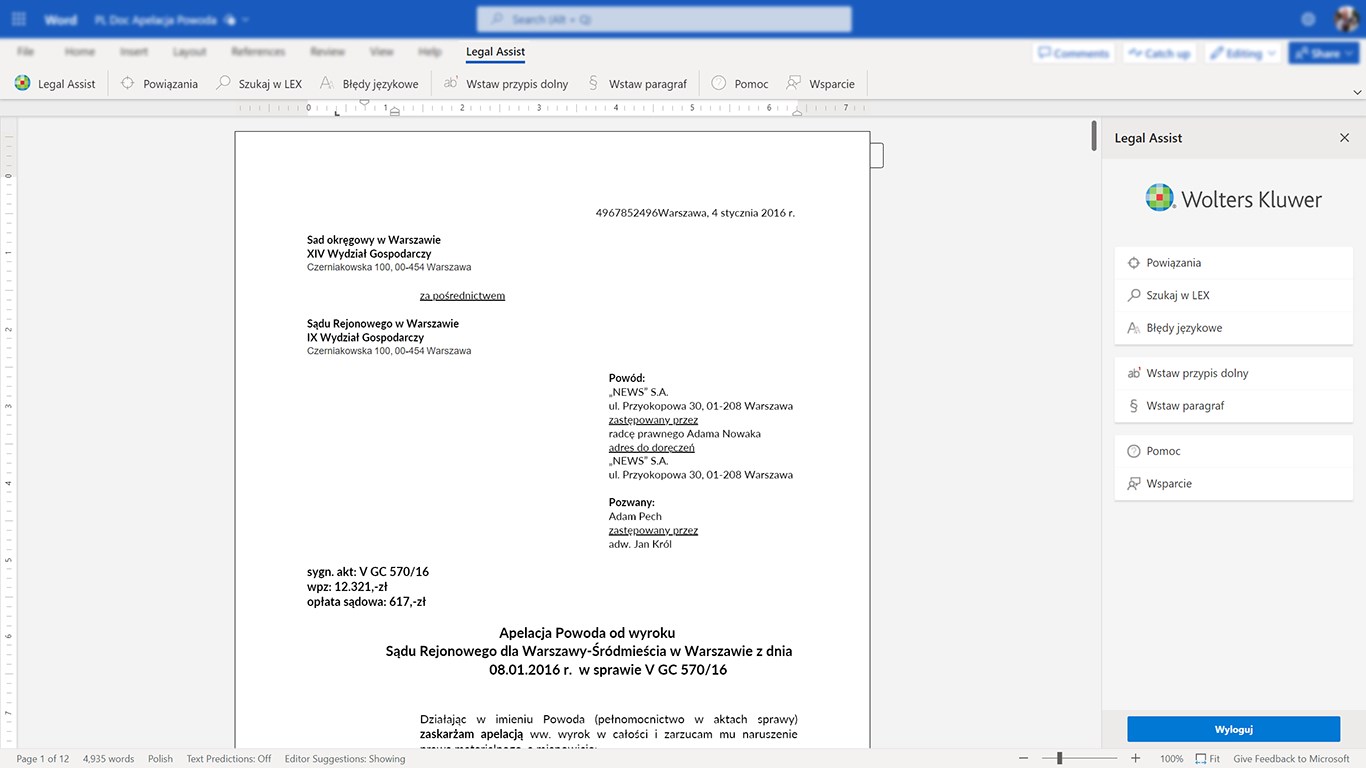
Task: Click the Search box in title bar
Action: [664, 19]
